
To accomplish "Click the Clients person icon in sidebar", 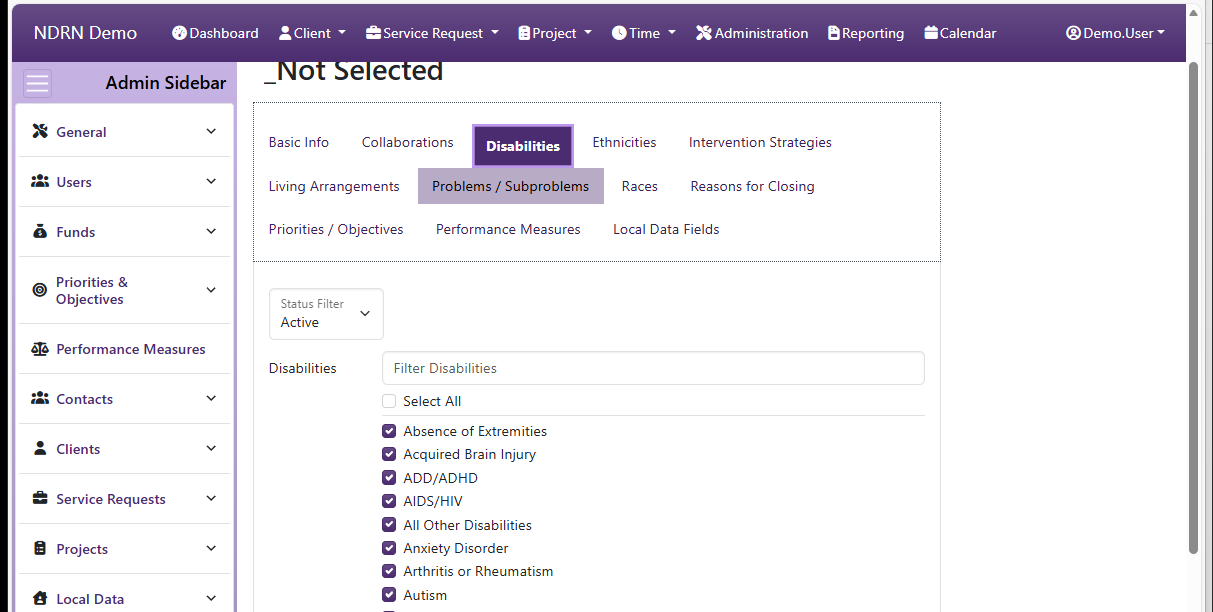I will (x=40, y=449).
